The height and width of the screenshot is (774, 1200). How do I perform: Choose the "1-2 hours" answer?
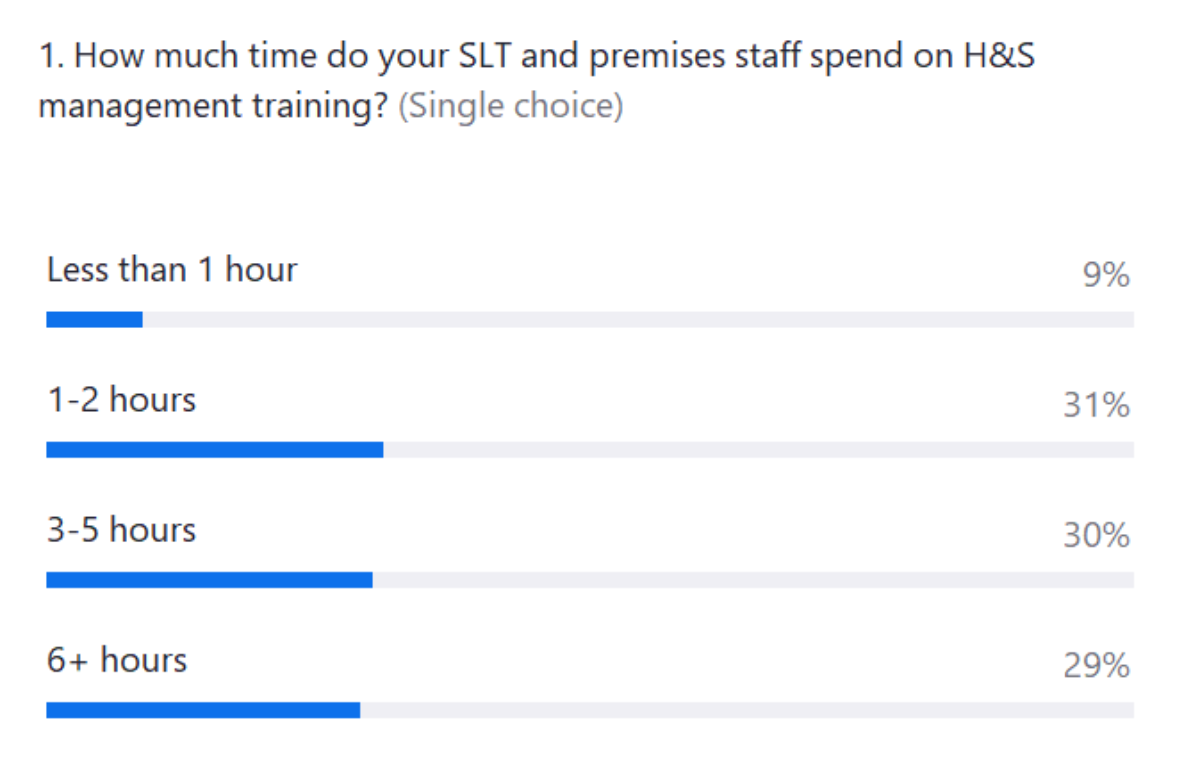click(x=121, y=400)
